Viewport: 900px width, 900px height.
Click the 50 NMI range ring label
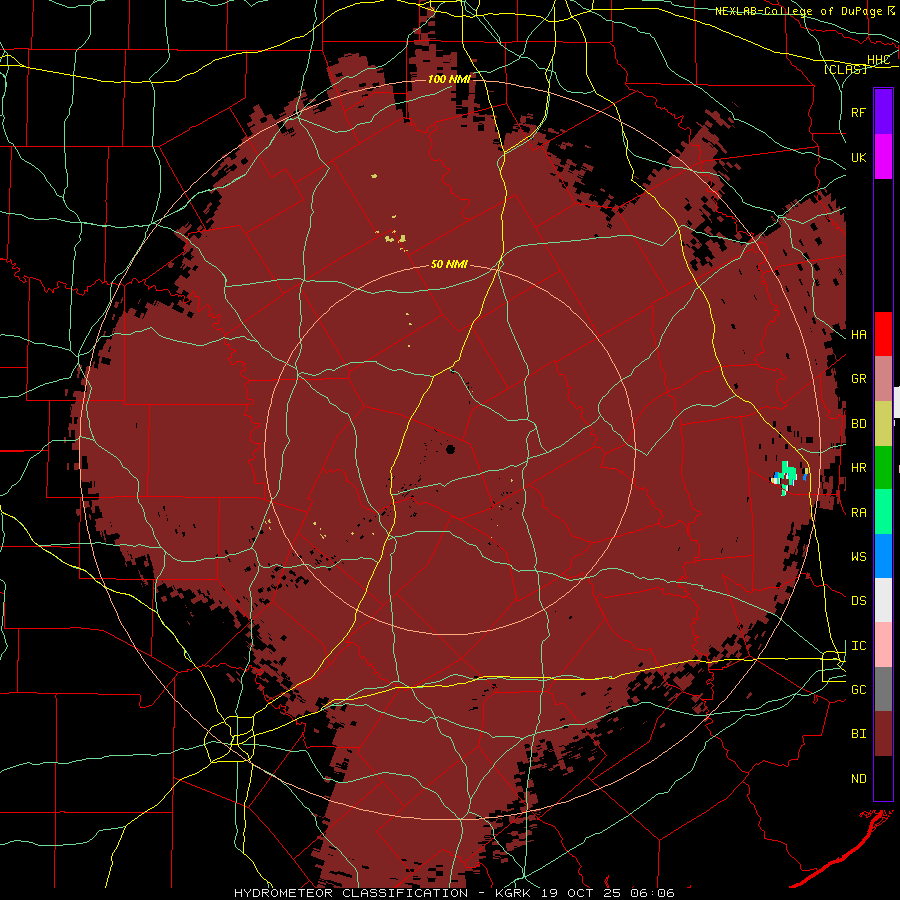449,265
